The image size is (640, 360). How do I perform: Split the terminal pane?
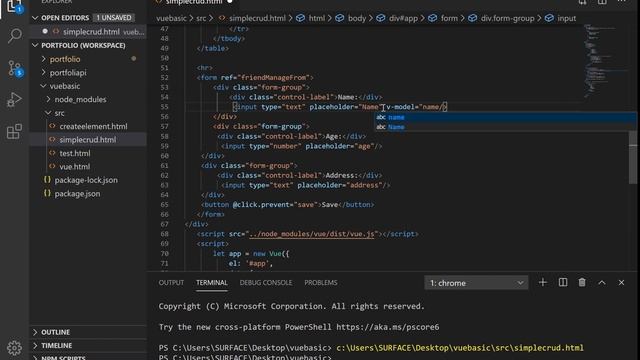tap(562, 282)
